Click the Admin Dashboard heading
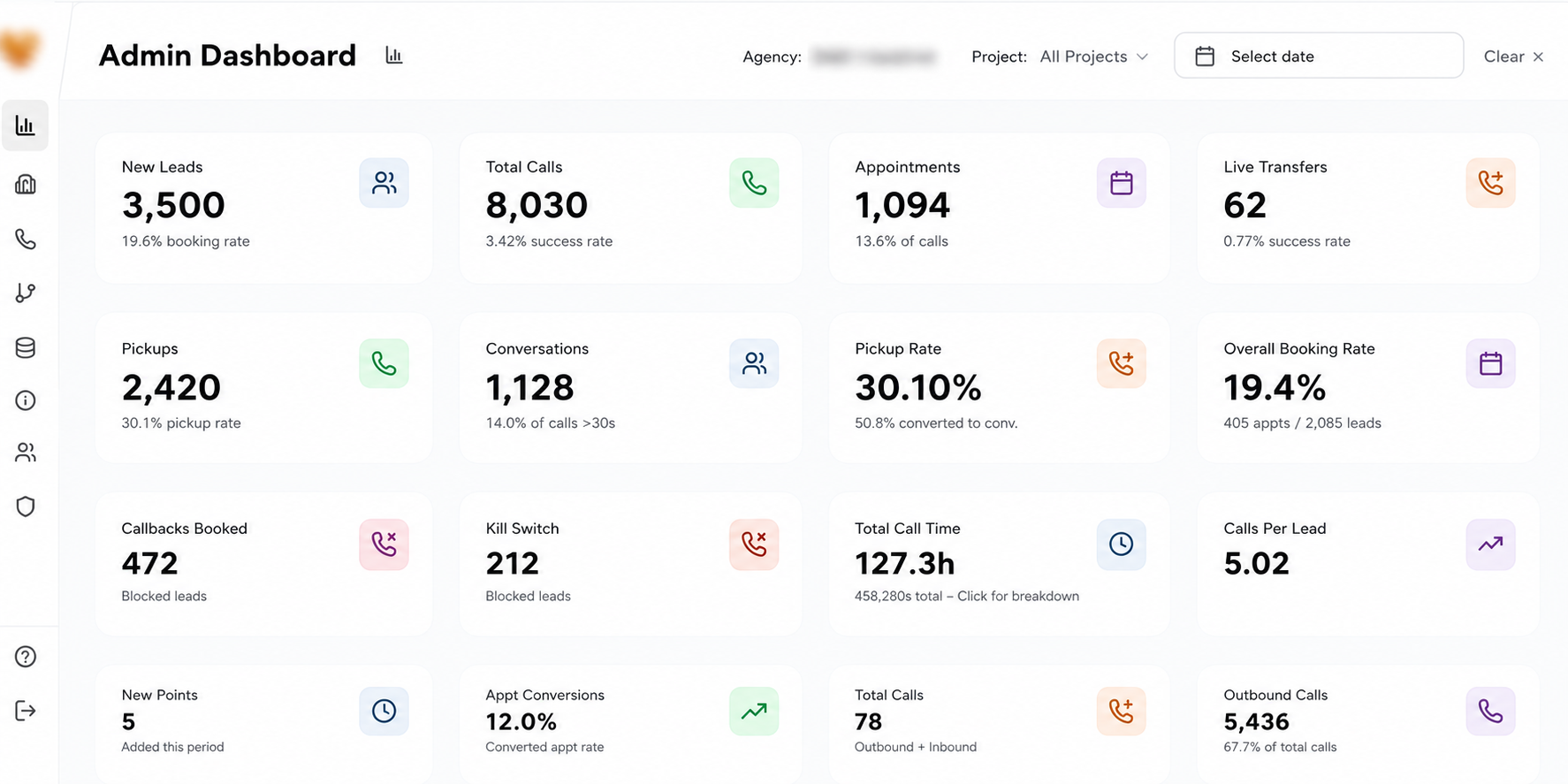Viewport: 1568px width, 784px height. tap(227, 56)
